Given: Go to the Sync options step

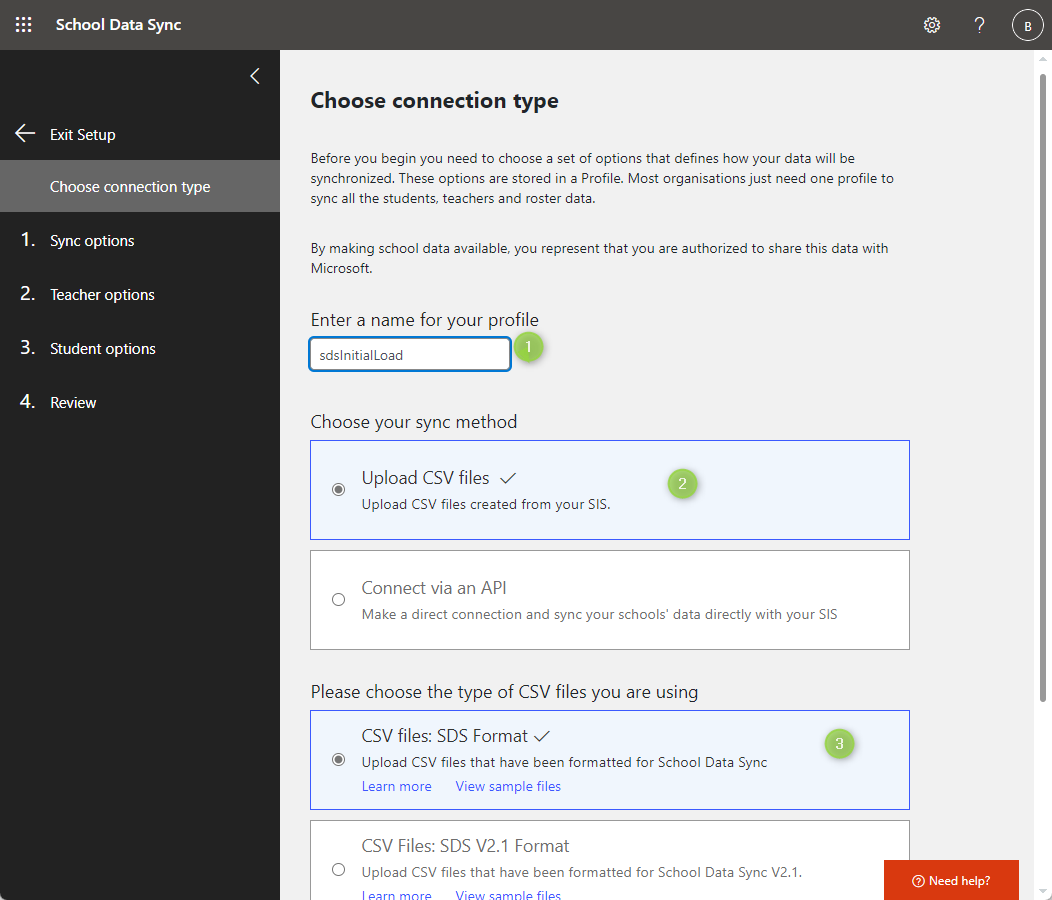Looking at the screenshot, I should [x=90, y=240].
